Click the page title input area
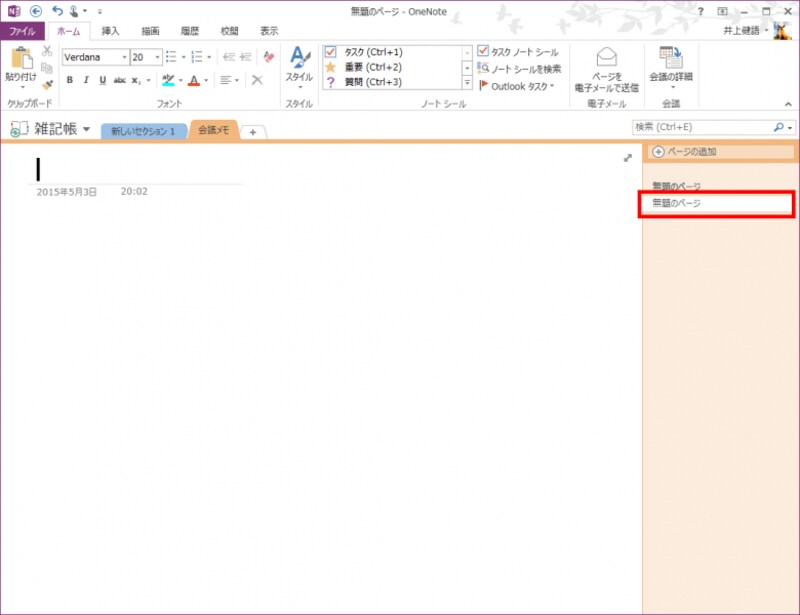Image resolution: width=800 pixels, height=615 pixels. pos(135,169)
